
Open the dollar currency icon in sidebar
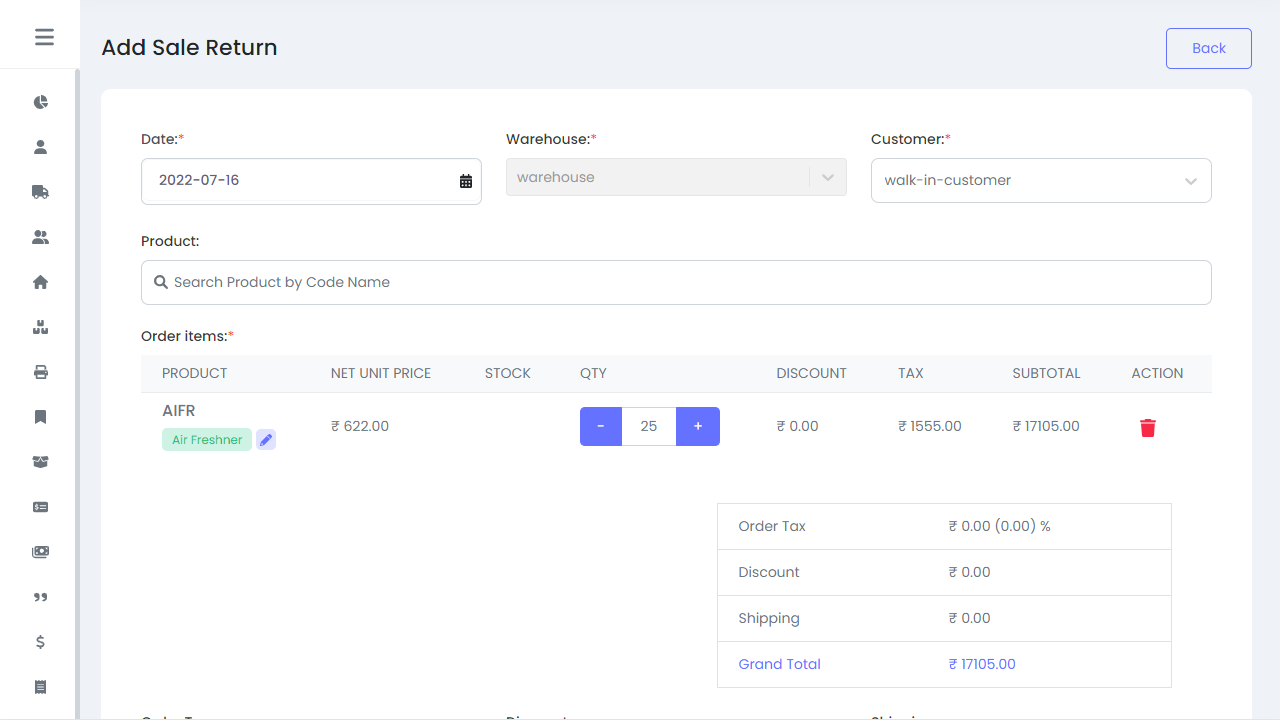tap(40, 641)
